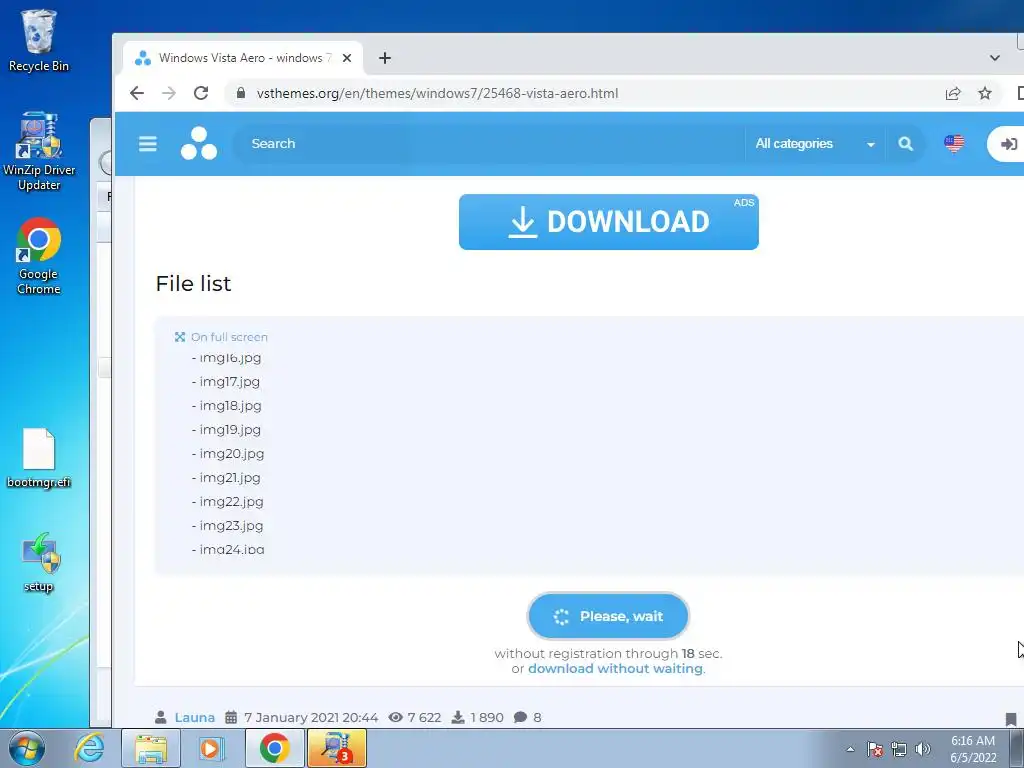
Task: Open the Recycle Bin desktop icon
Action: [39, 41]
